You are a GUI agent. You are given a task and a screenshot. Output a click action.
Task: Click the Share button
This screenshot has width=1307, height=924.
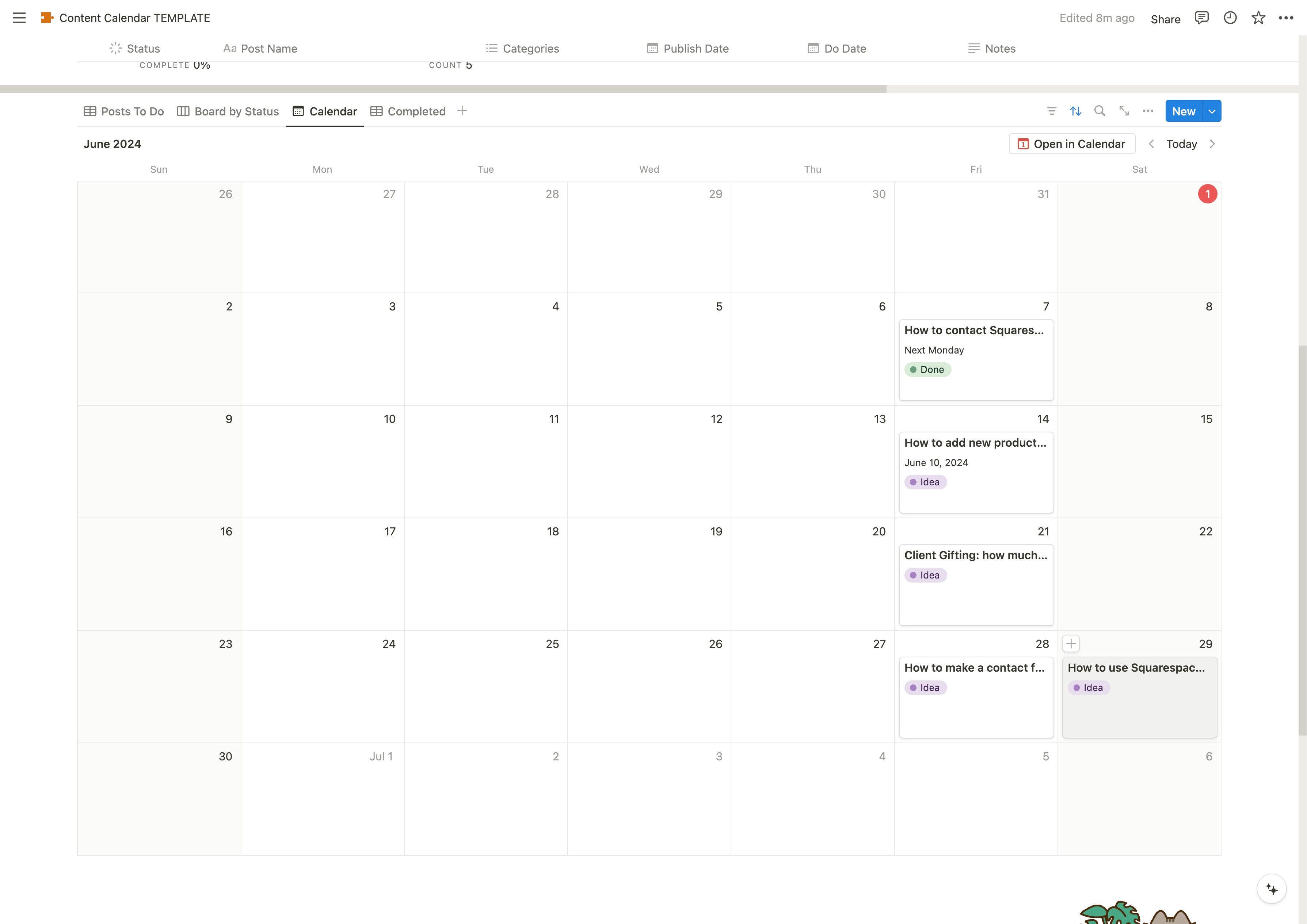[1165, 19]
